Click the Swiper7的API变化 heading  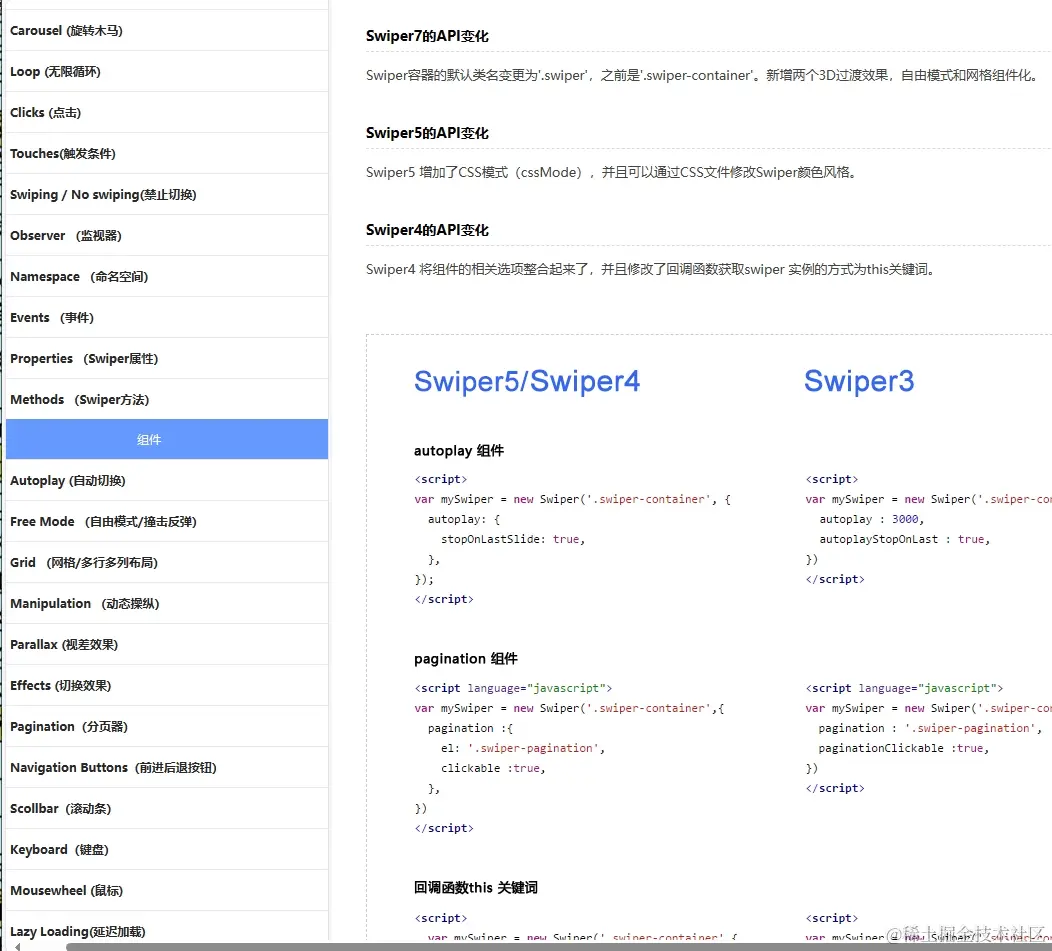click(427, 36)
